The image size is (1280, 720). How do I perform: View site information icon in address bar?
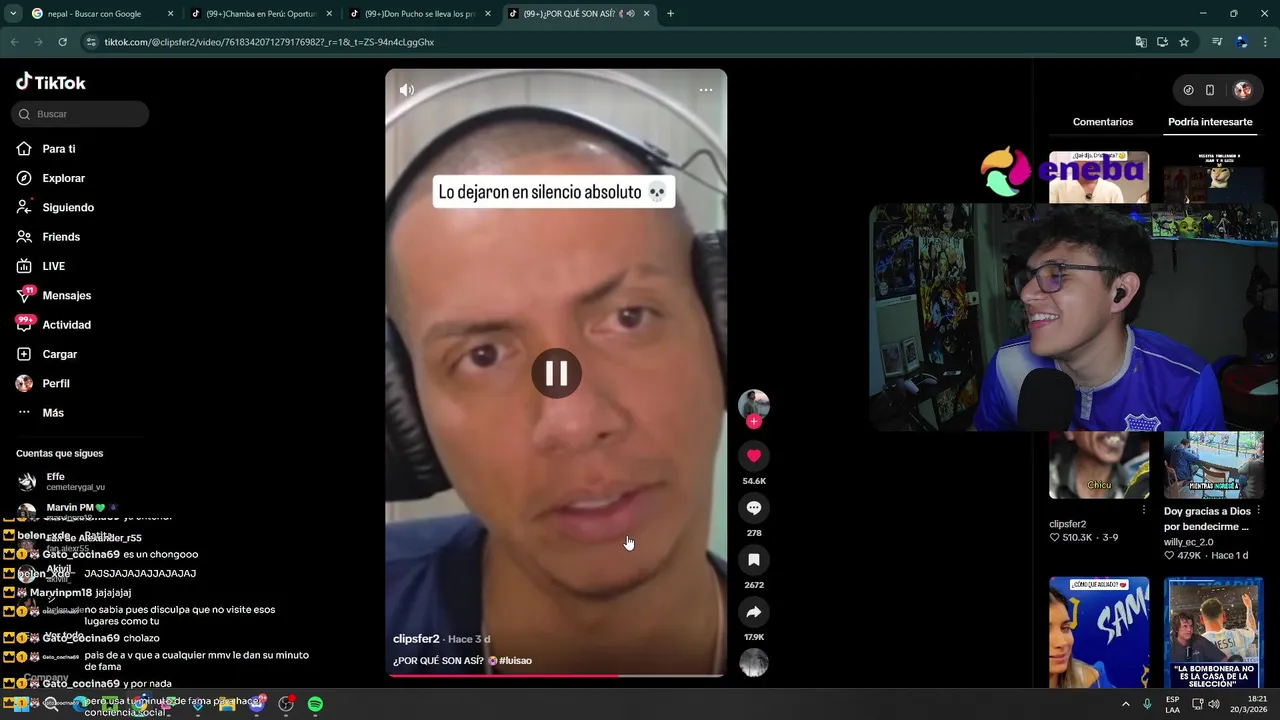[91, 42]
